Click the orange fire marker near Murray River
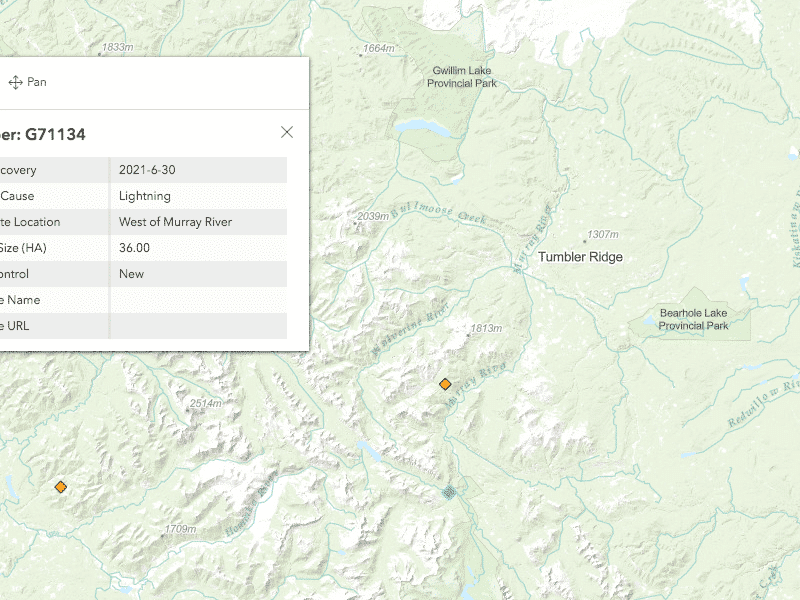The image size is (800, 600). pyautogui.click(x=445, y=384)
